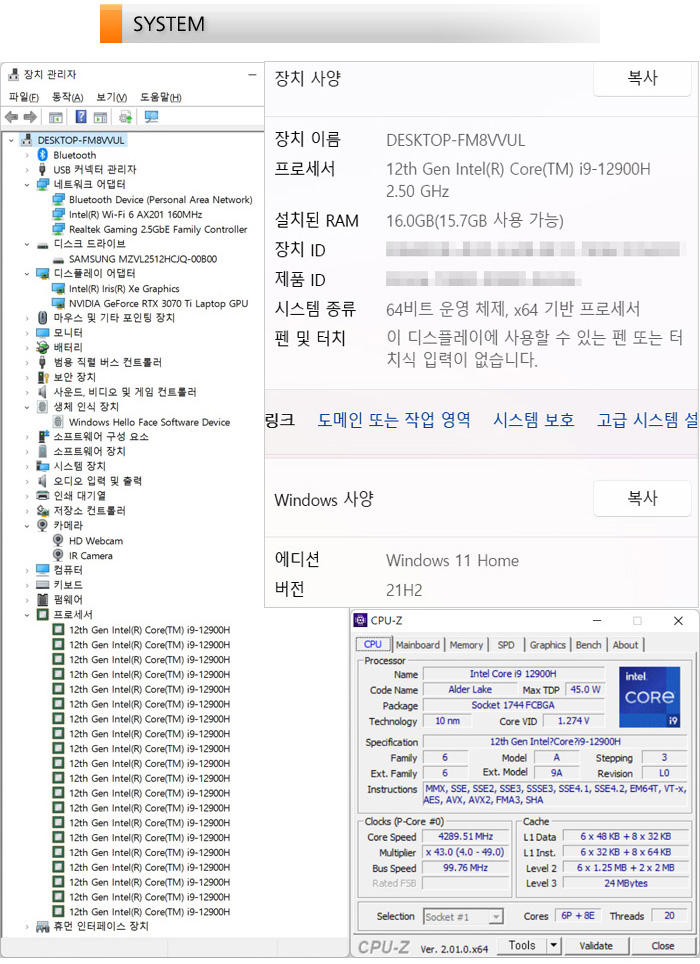The image size is (700, 964).
Task: Switch to CPU-Z SPD tab
Action: (x=506, y=645)
